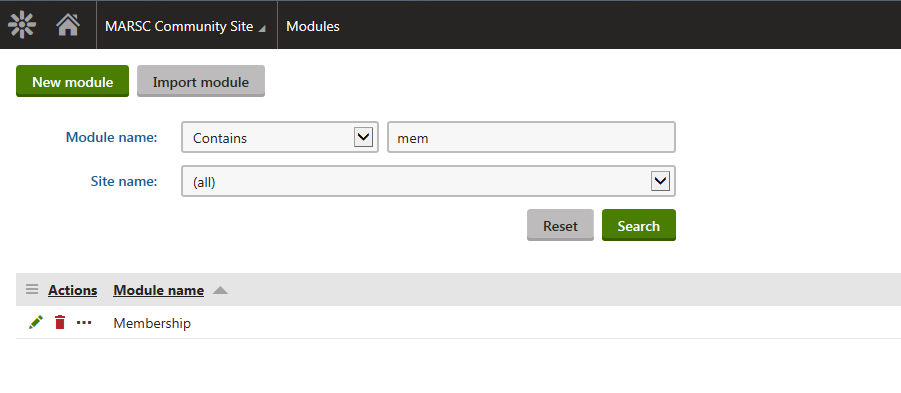Focus the module name text field
The height and width of the screenshot is (393, 901).
coord(531,137)
